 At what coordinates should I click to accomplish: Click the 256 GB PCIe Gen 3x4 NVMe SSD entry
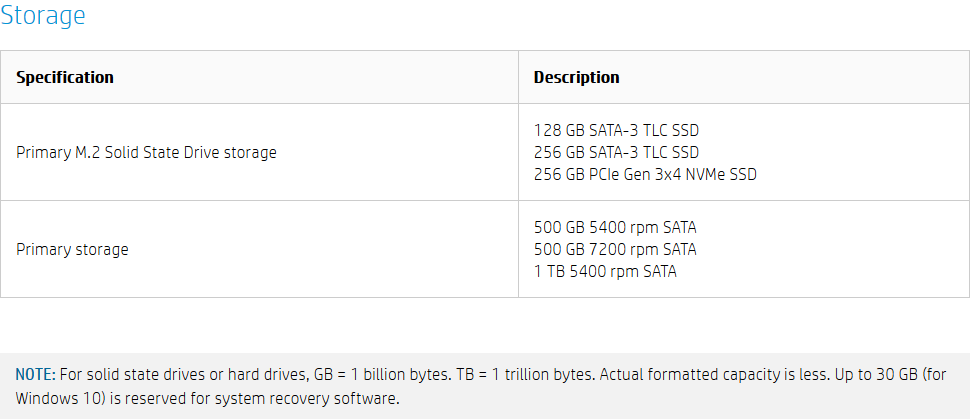(645, 175)
